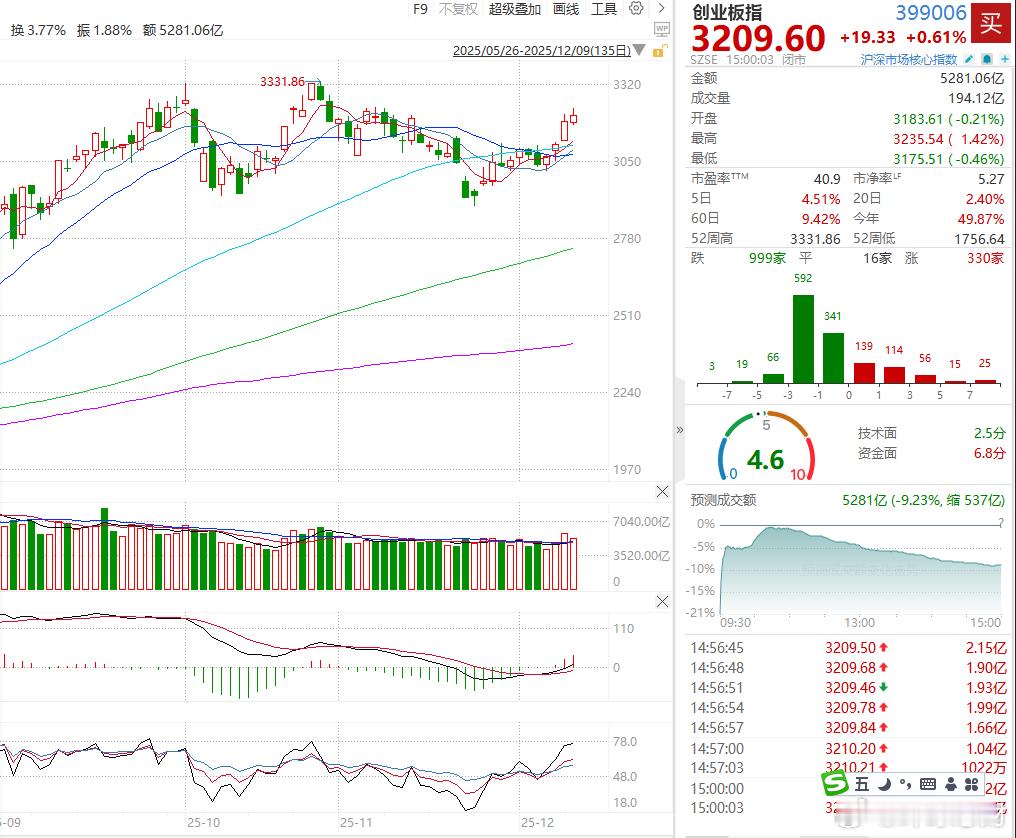The width and height of the screenshot is (1016, 838).
Task: Click the 预测成交额 label
Action: point(723,500)
